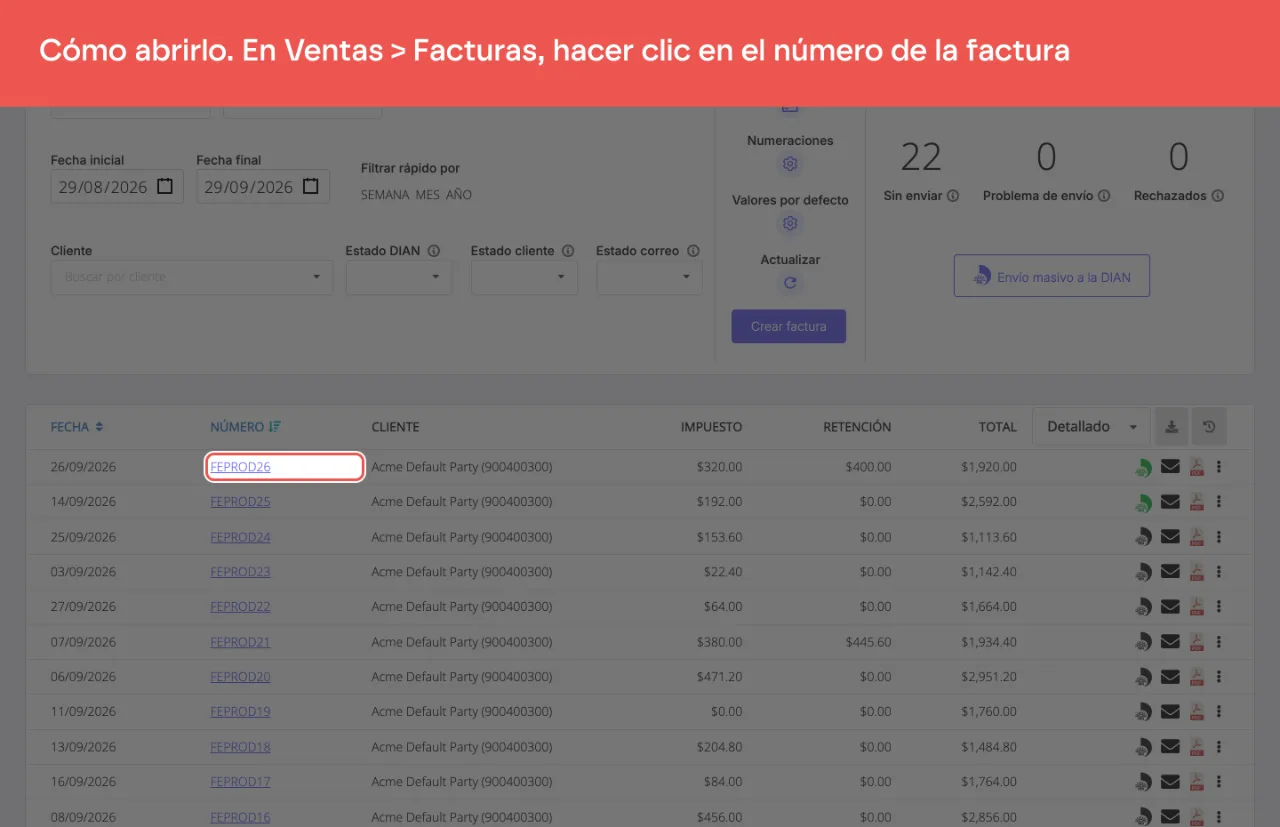
Task: Open the Estado correo dropdown
Action: (x=649, y=277)
